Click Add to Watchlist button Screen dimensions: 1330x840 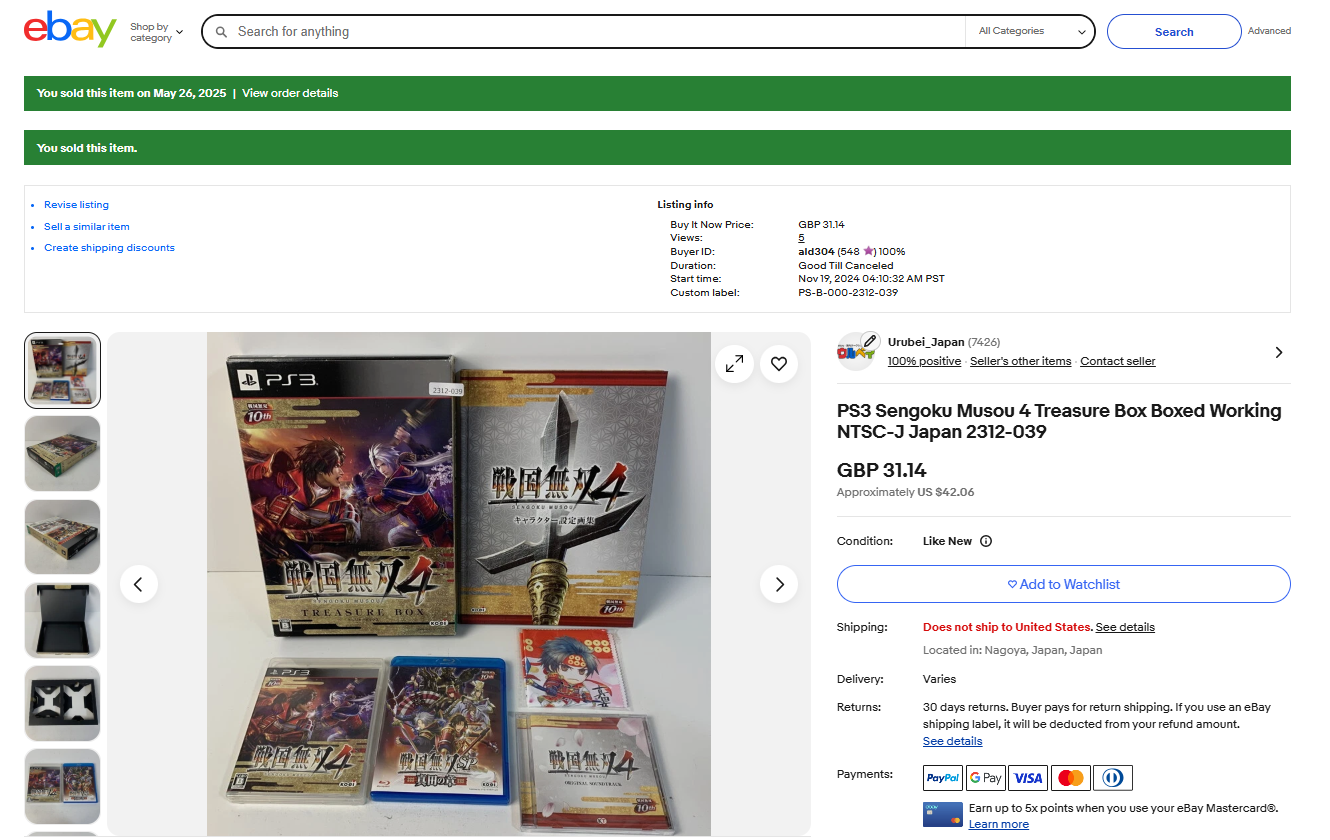[1063, 584]
